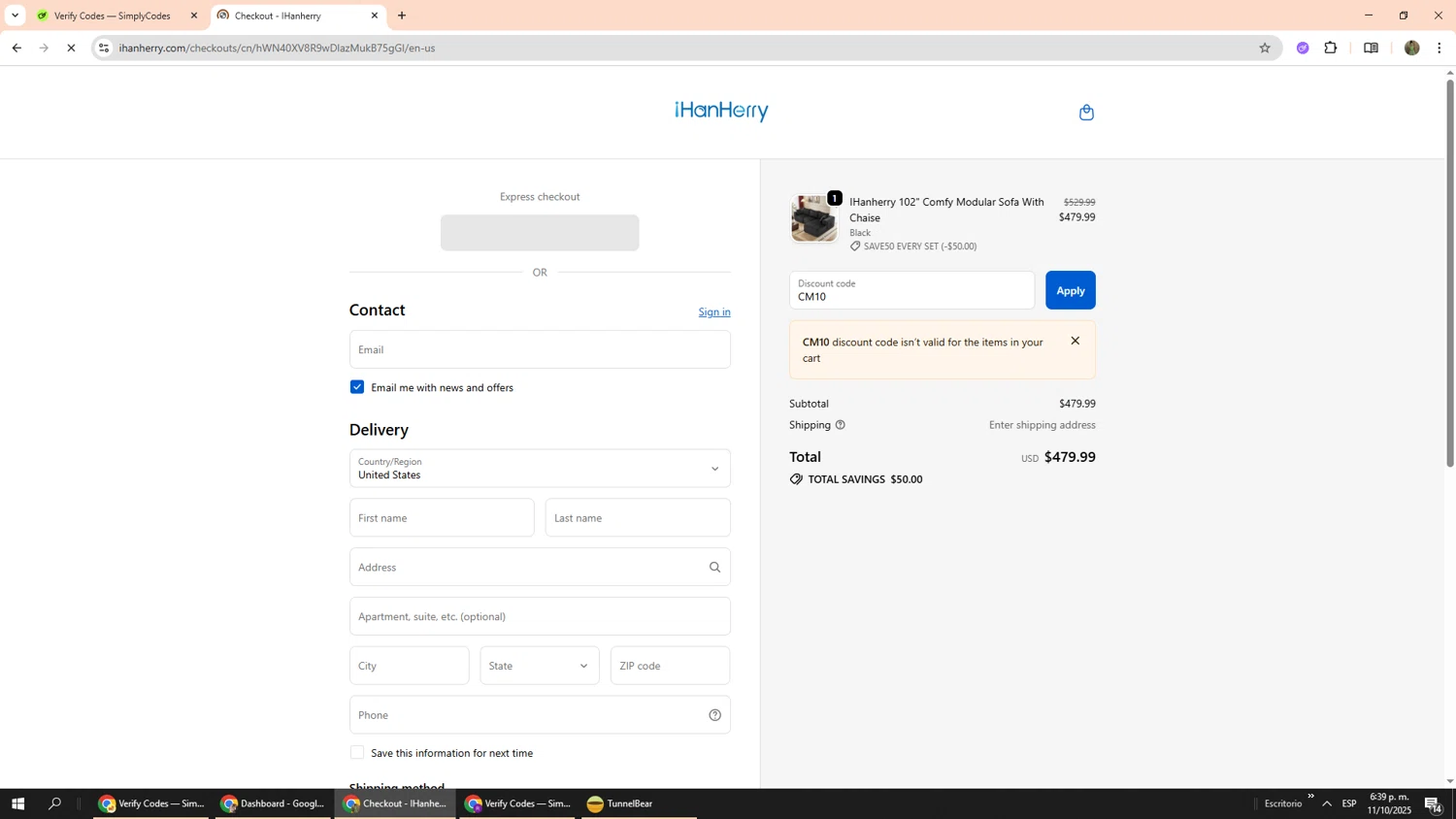Open Chrome three-dot menu

tap(1439, 48)
